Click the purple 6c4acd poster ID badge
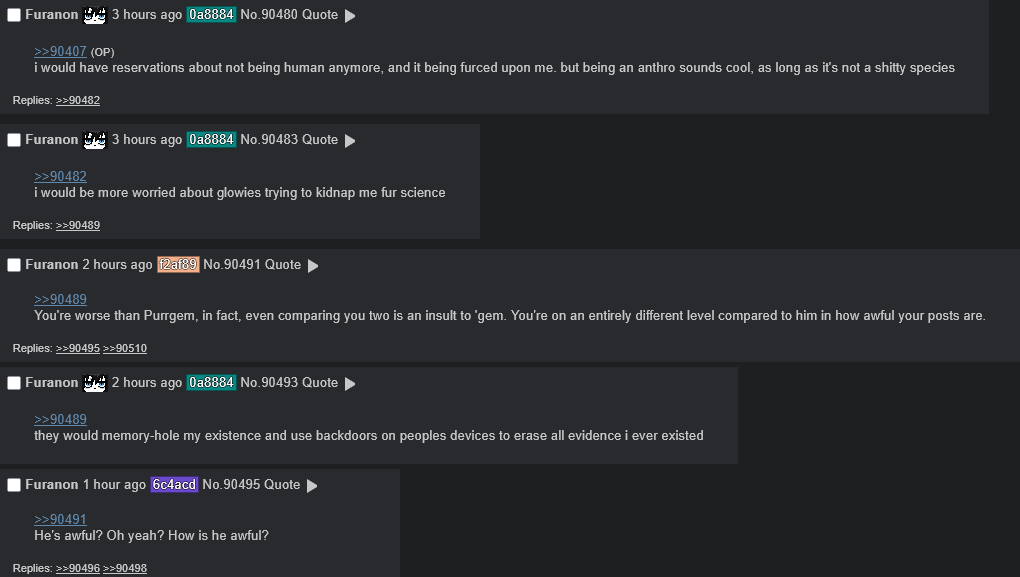Image resolution: width=1020 pixels, height=577 pixels. click(x=174, y=485)
